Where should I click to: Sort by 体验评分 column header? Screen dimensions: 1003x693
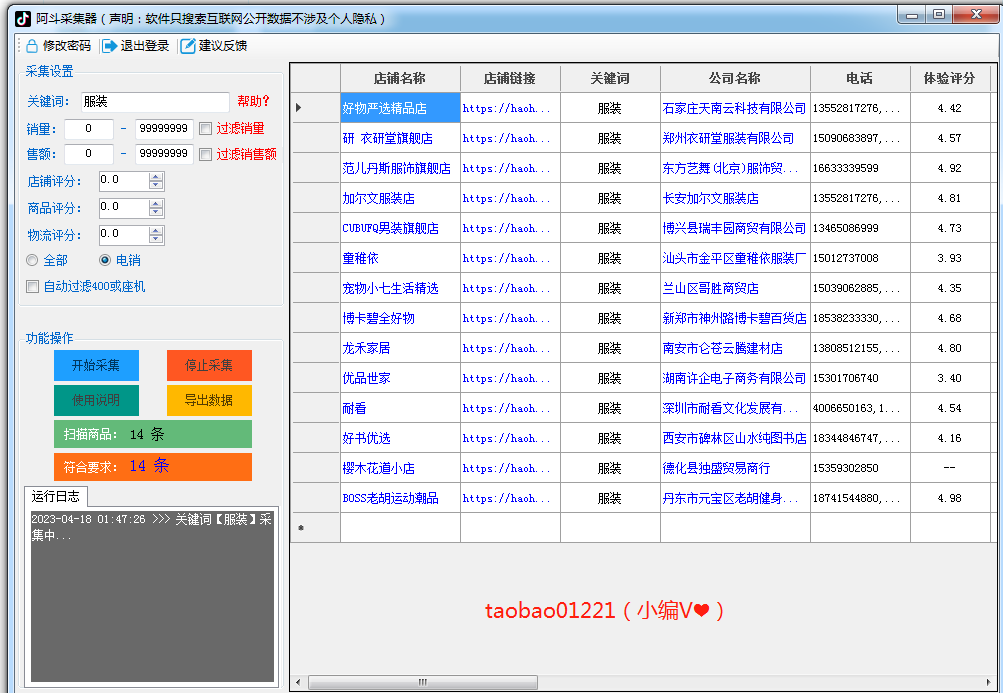pos(950,79)
